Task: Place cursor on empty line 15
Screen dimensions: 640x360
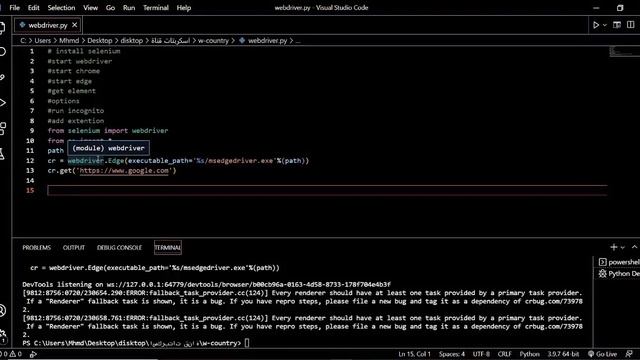Action: point(327,190)
